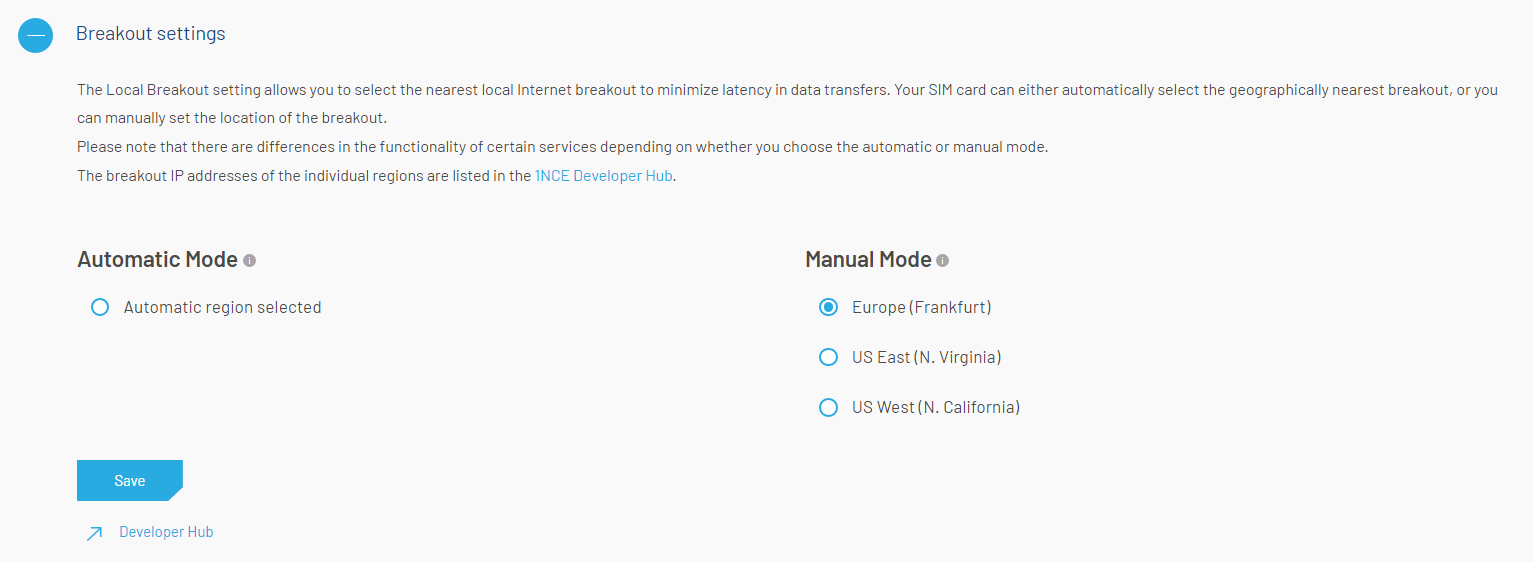Choose the US East (N. Virginia) radio button
Image resolution: width=1533 pixels, height=562 pixels.
pyautogui.click(x=828, y=357)
